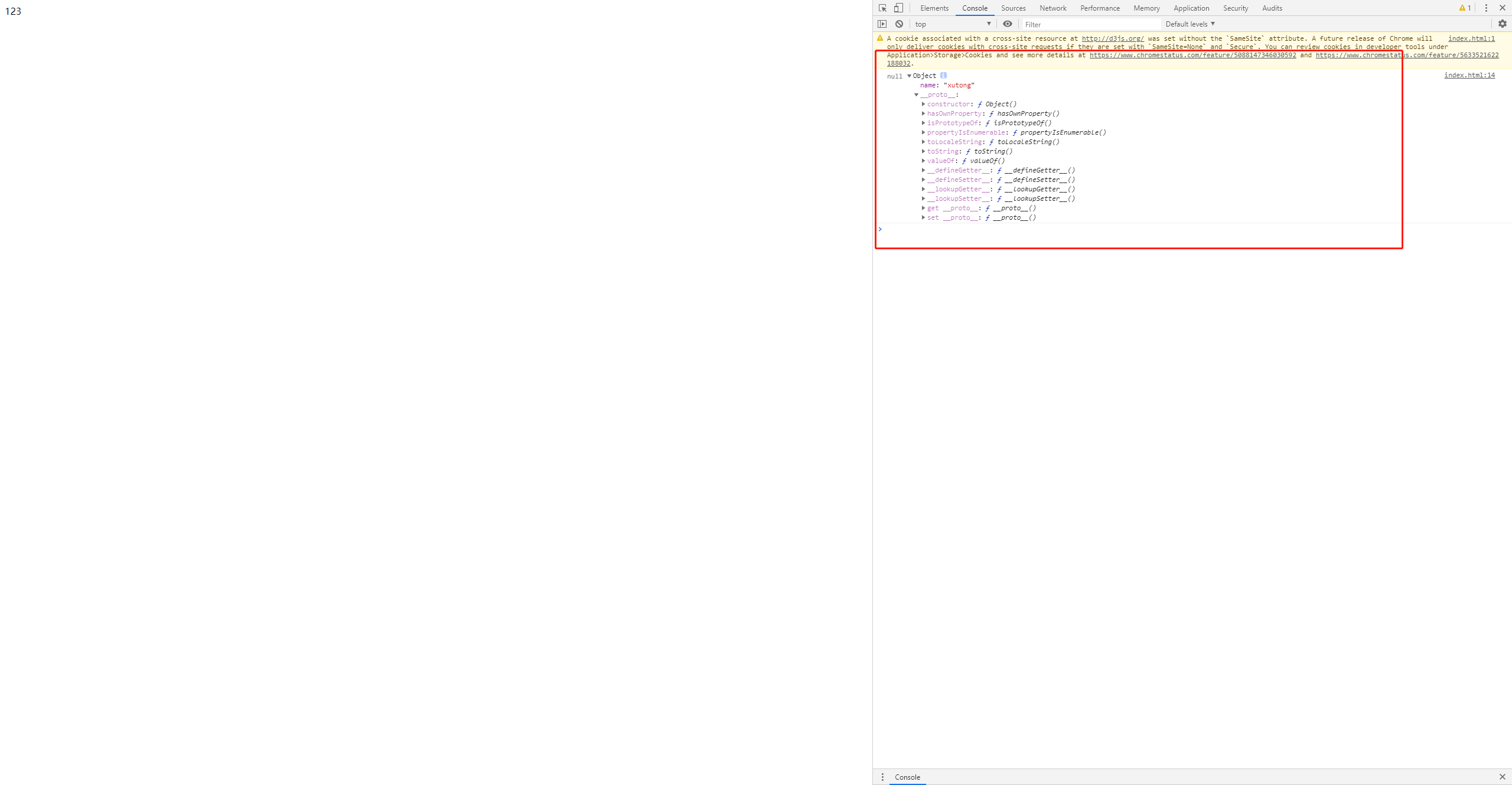Open the Memory panel

coord(1146,8)
